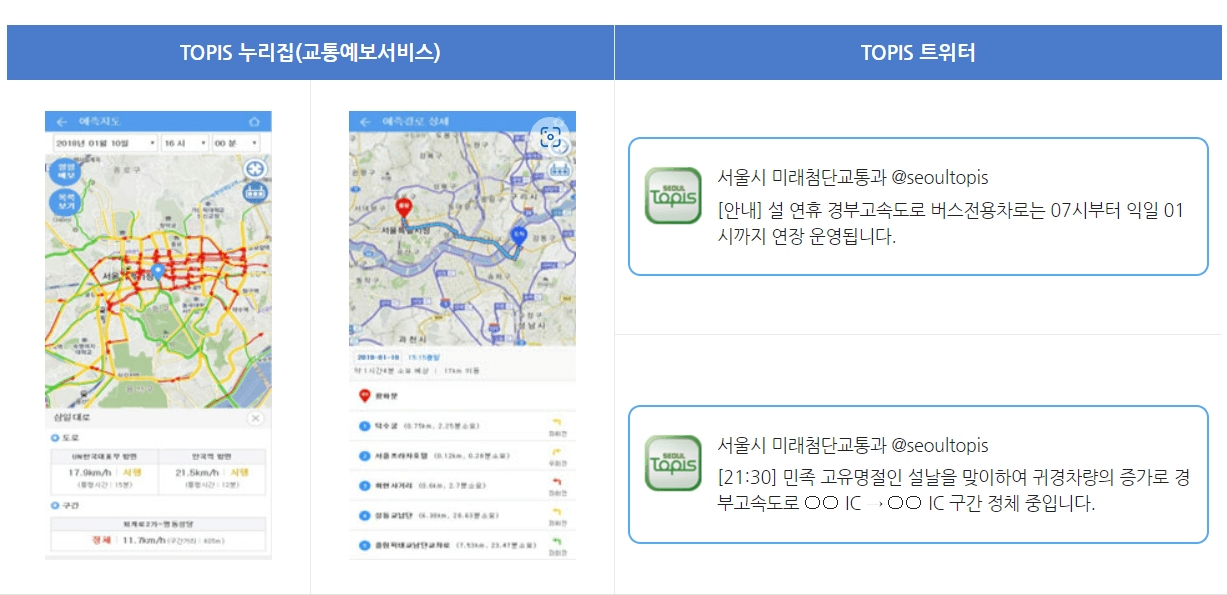Click the home icon in 예측지도 header
This screenshot has width=1227, height=595.
pos(255,122)
